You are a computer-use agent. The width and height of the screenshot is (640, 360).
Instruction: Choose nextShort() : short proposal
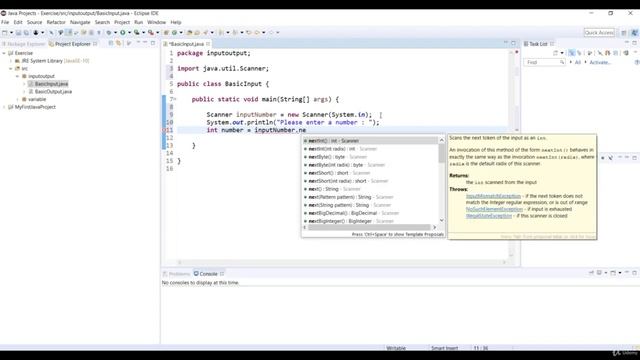click(x=370, y=173)
